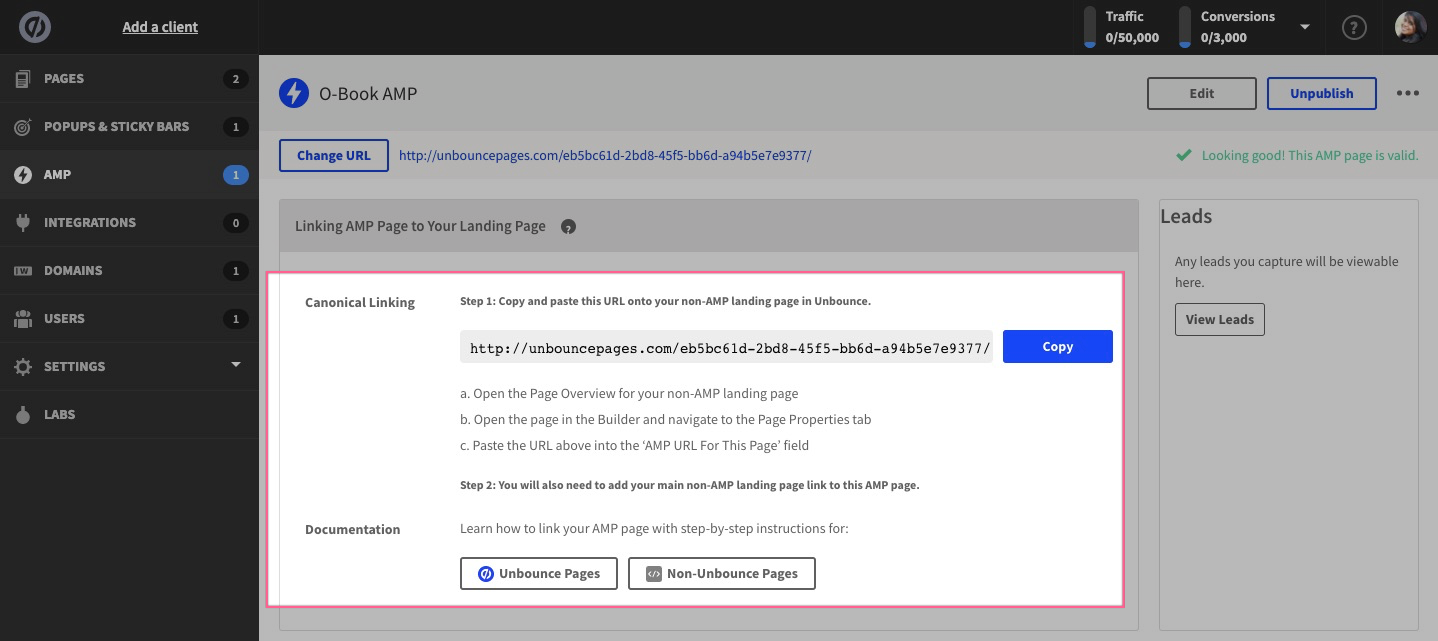Image resolution: width=1438 pixels, height=641 pixels.
Task: Click the Domains www icon
Action: [23, 271]
